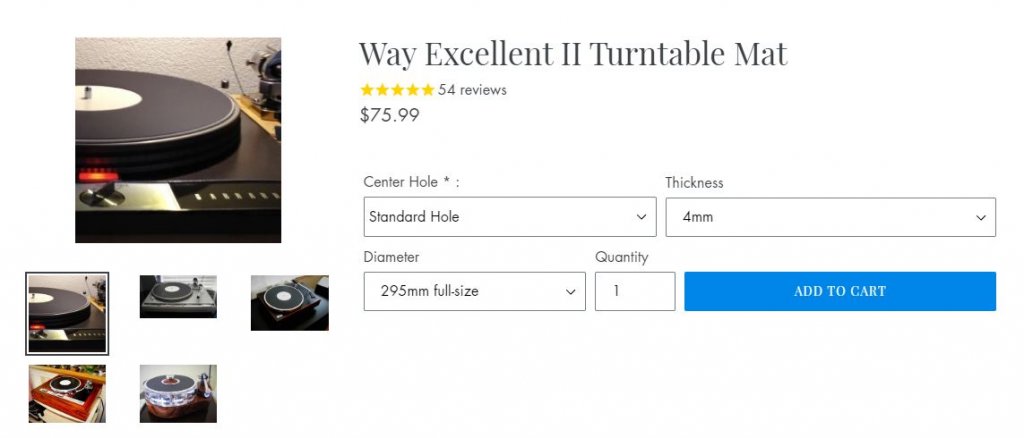Click the Quantity field label
This screenshot has width=1024, height=438.
click(x=621, y=257)
